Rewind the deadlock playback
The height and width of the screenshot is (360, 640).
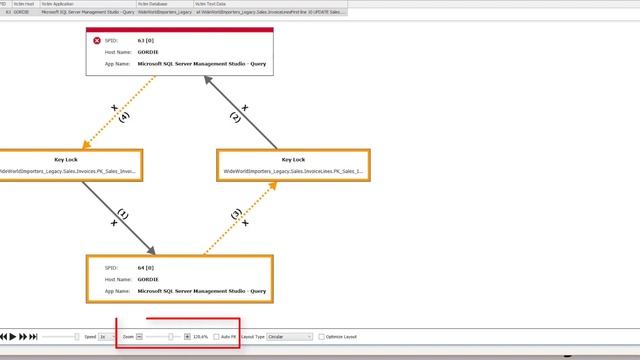coord(3,336)
